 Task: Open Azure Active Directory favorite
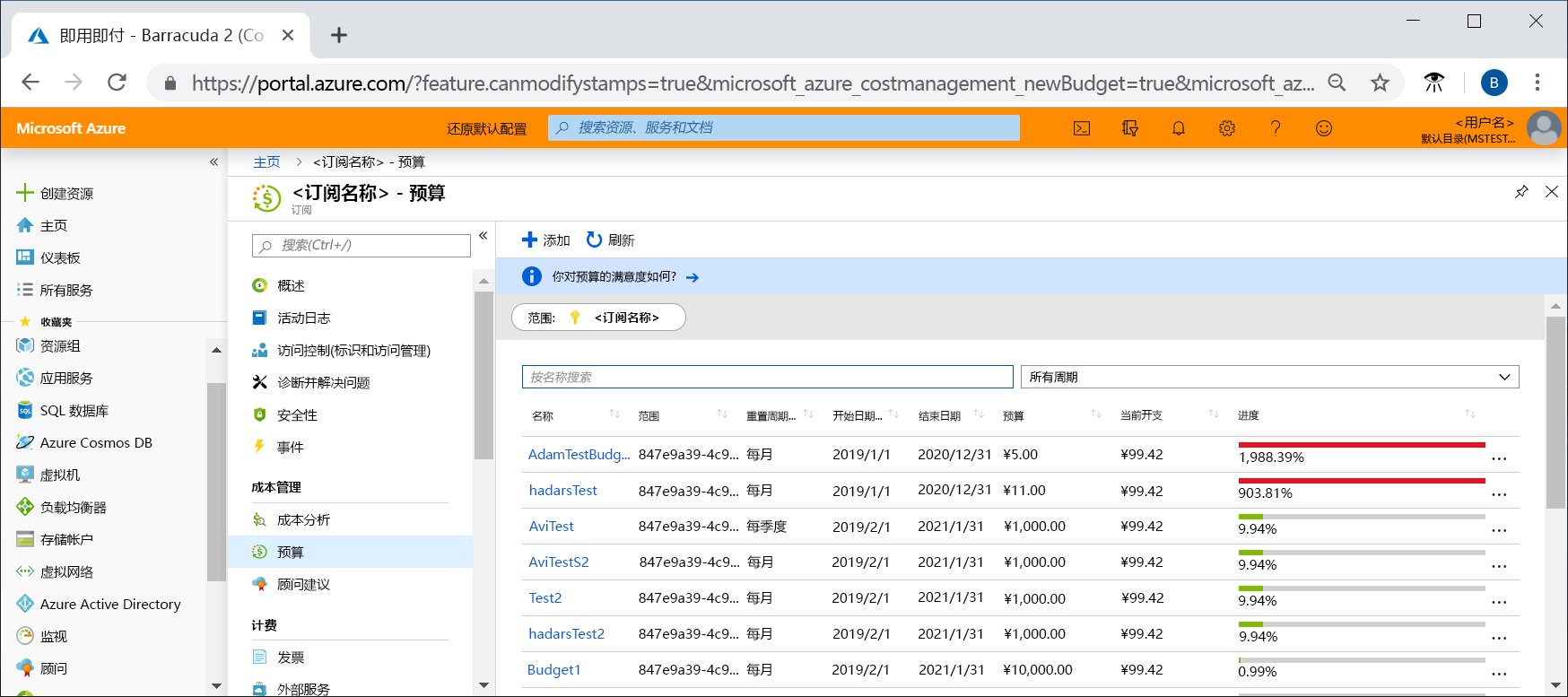click(99, 604)
